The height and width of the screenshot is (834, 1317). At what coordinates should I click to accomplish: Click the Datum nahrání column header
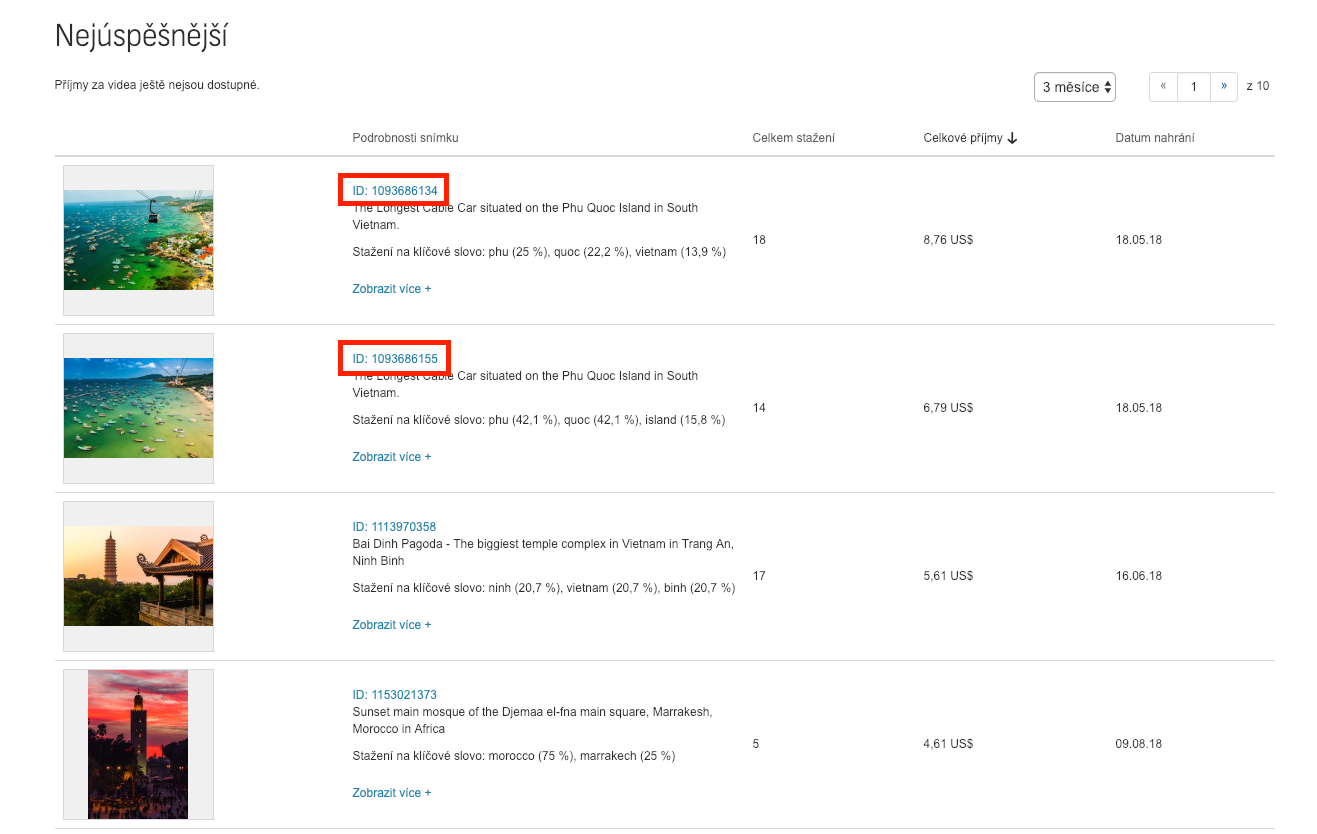click(1154, 138)
